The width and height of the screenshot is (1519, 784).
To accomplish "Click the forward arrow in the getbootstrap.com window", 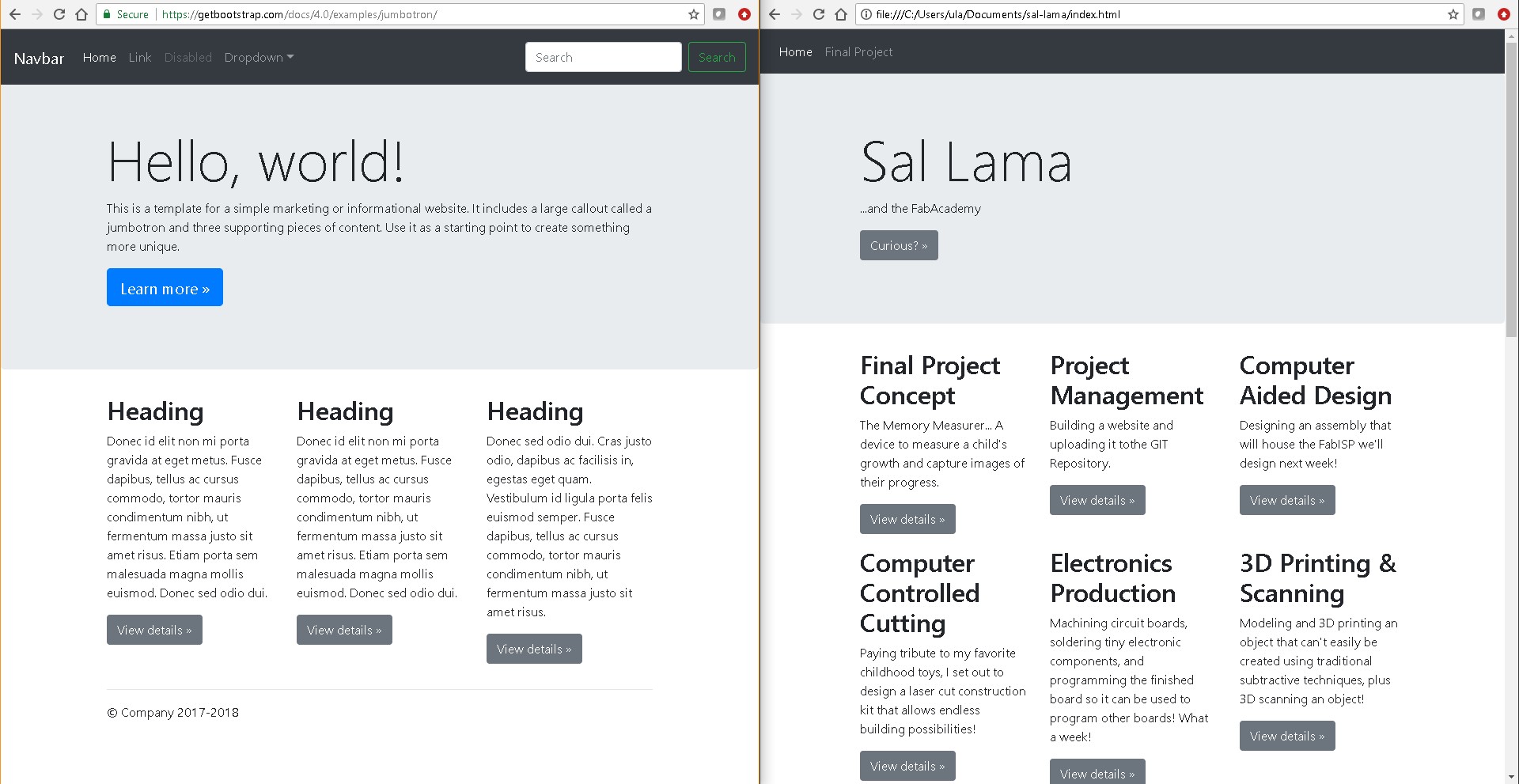I will coord(37,14).
